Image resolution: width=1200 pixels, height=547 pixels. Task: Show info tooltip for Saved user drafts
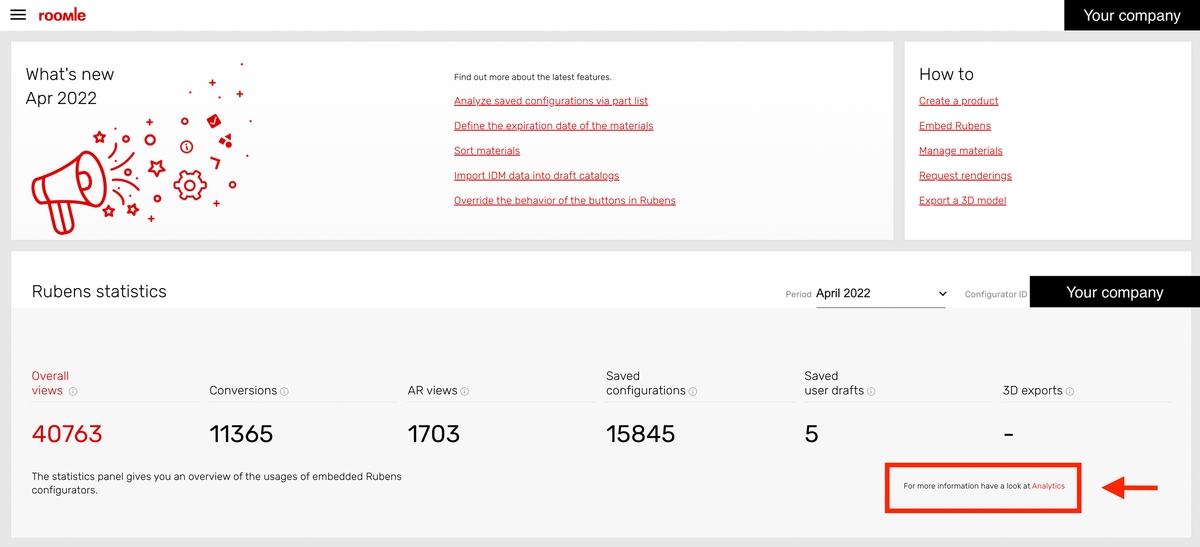point(872,392)
